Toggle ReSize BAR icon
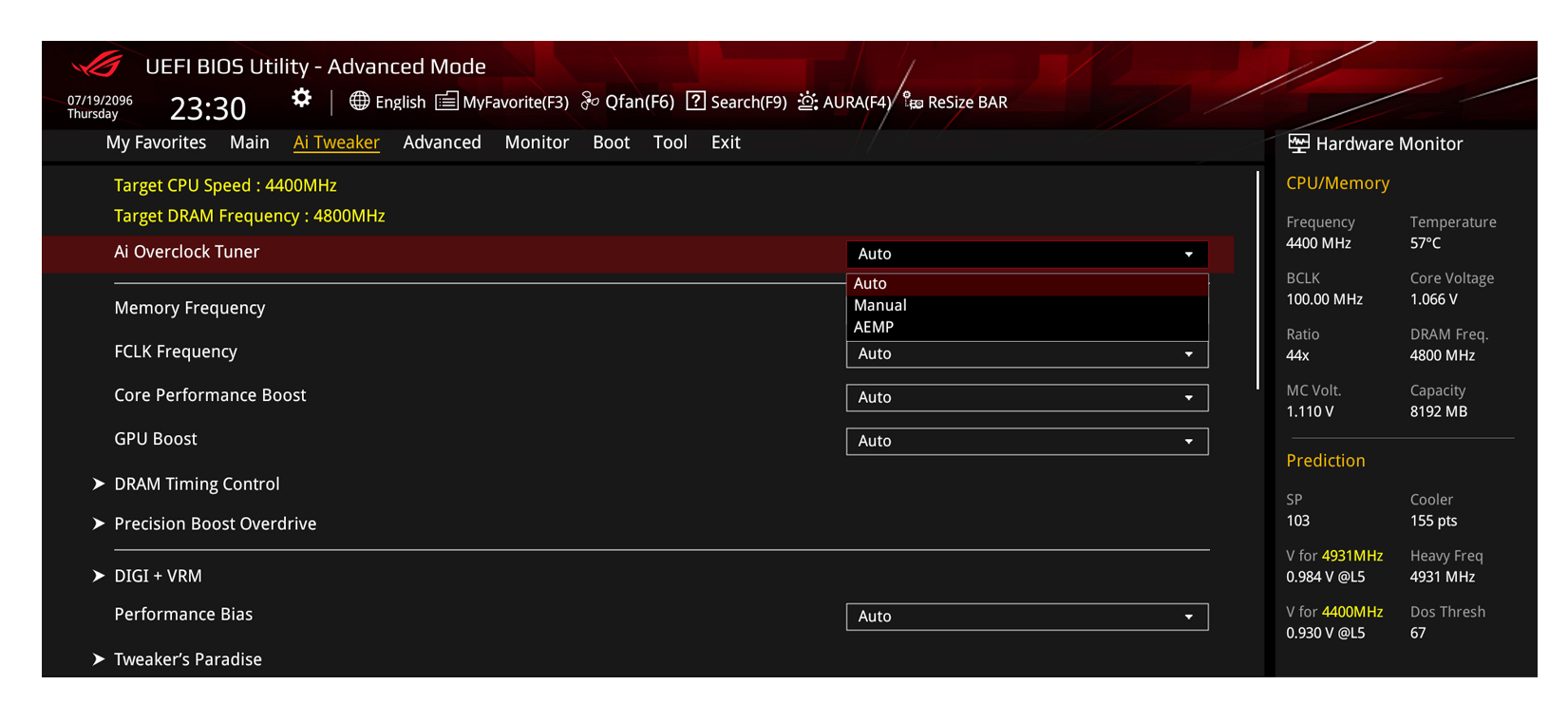 coord(913,102)
